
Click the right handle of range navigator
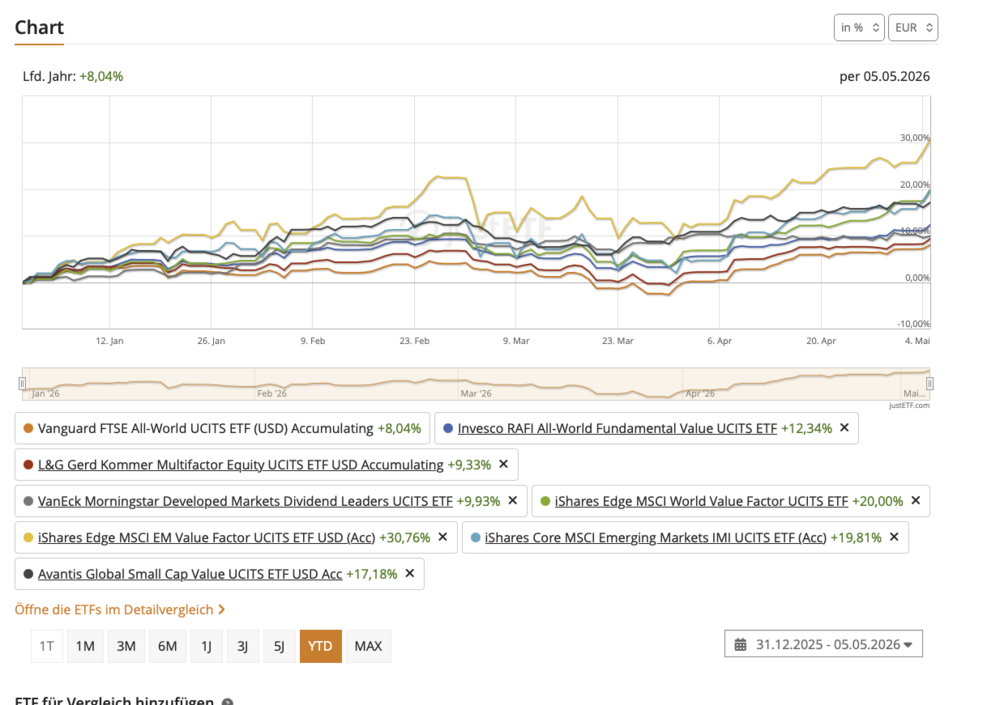(x=930, y=383)
